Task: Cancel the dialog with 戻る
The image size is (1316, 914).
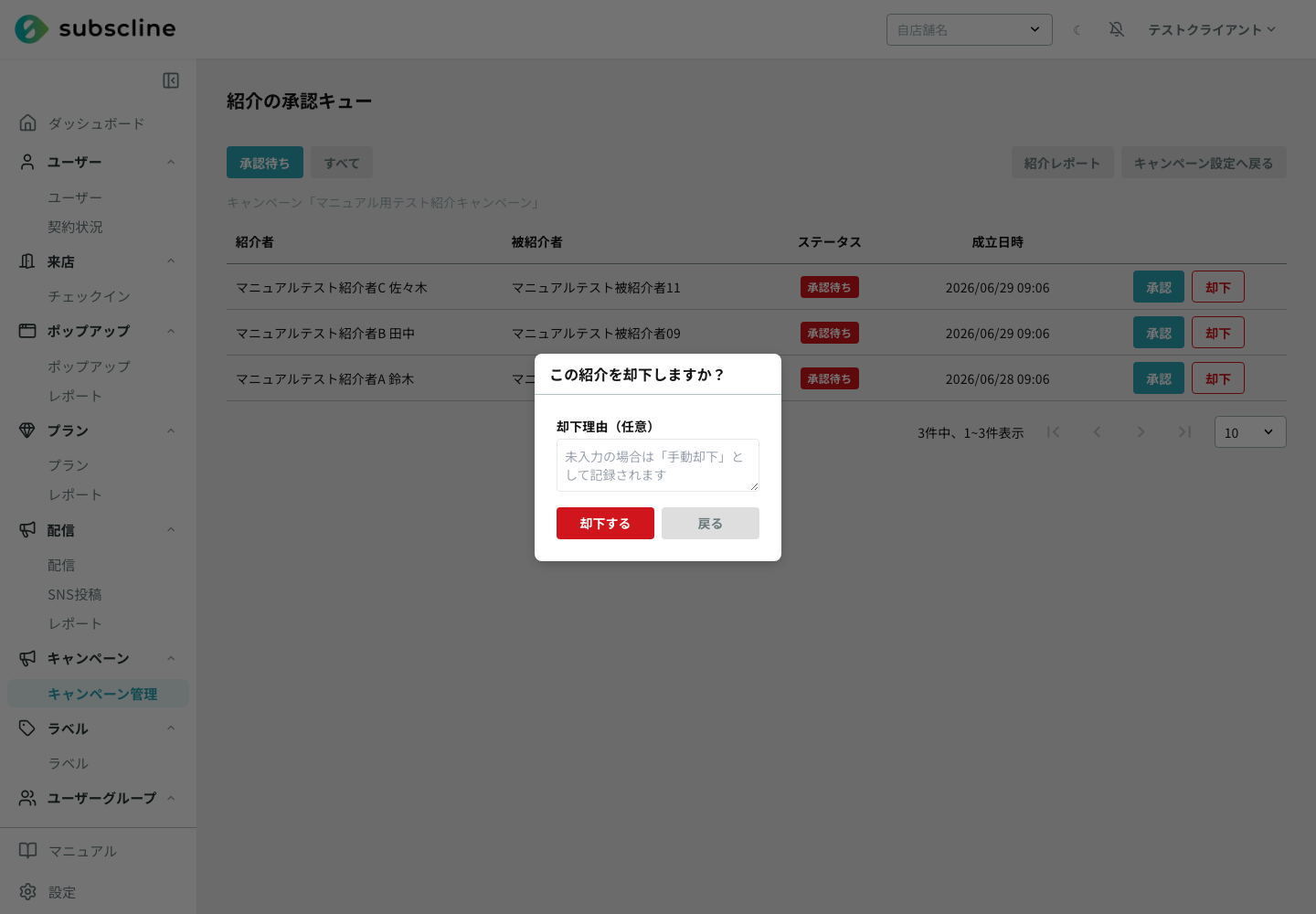Action: pyautogui.click(x=710, y=523)
